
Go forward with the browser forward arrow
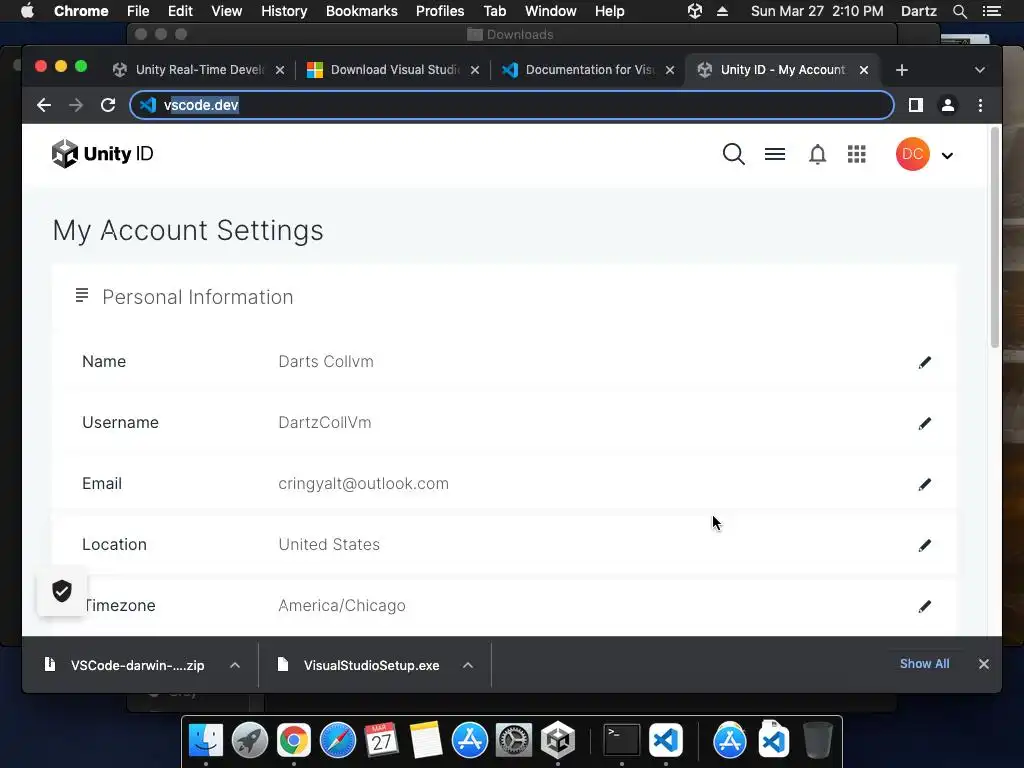point(76,105)
